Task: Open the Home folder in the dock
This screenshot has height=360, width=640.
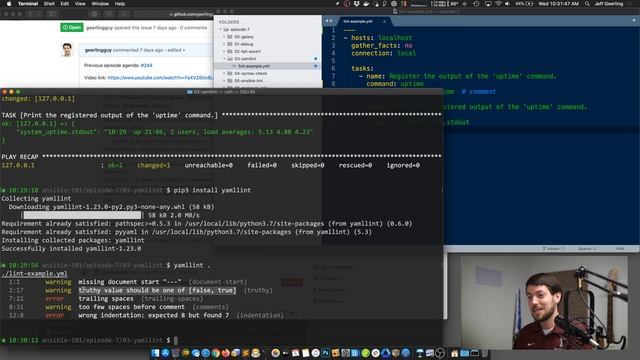Action: (x=455, y=353)
